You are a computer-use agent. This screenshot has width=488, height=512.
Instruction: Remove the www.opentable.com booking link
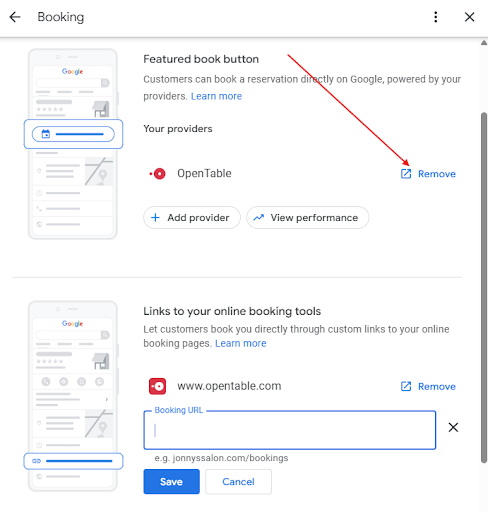click(x=437, y=387)
